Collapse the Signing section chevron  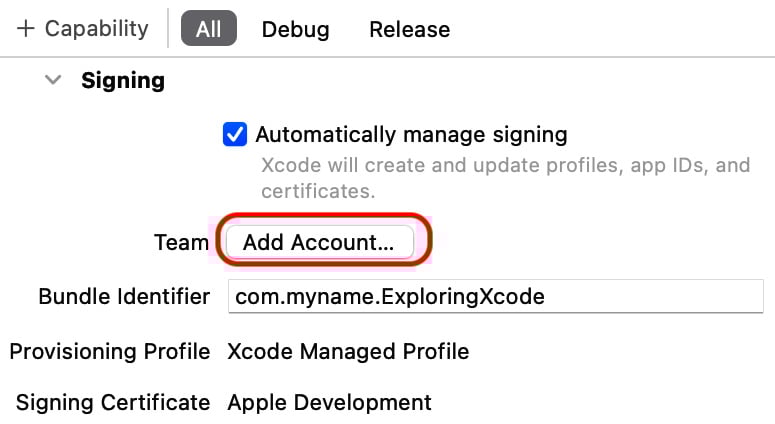[53, 80]
